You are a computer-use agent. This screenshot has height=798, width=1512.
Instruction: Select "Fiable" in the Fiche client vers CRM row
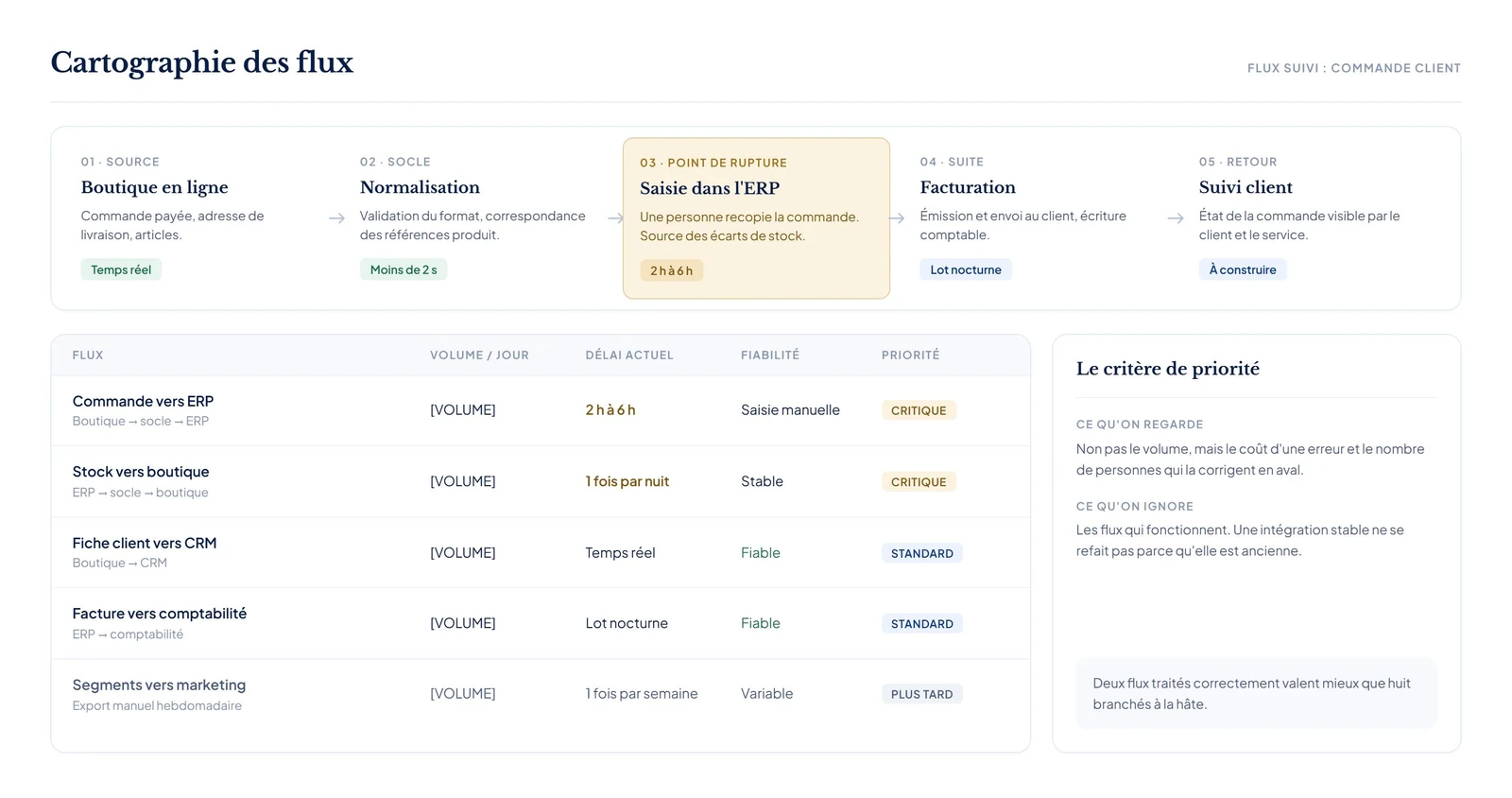tap(761, 553)
